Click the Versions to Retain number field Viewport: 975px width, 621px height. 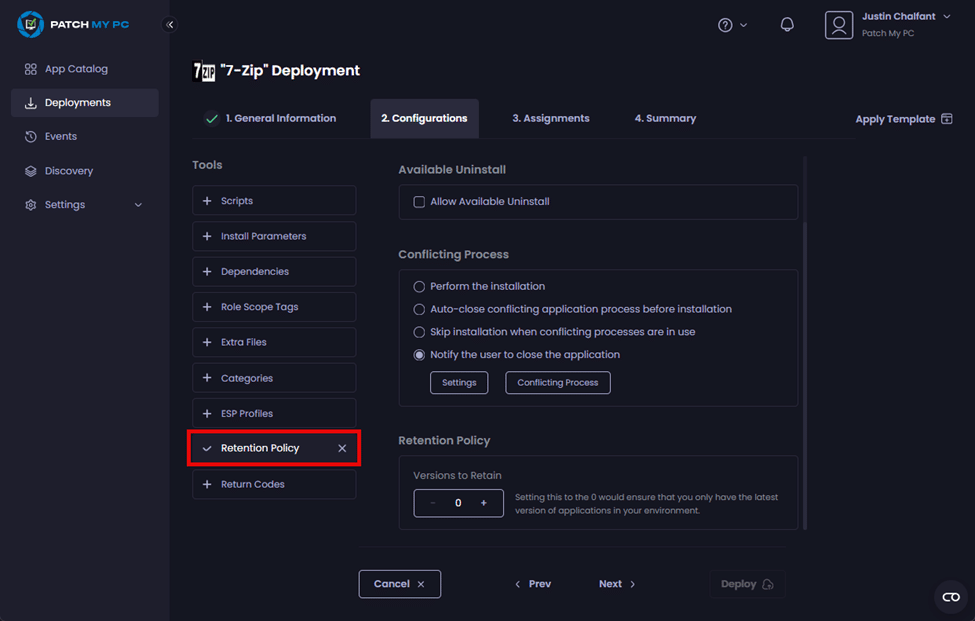(x=458, y=503)
